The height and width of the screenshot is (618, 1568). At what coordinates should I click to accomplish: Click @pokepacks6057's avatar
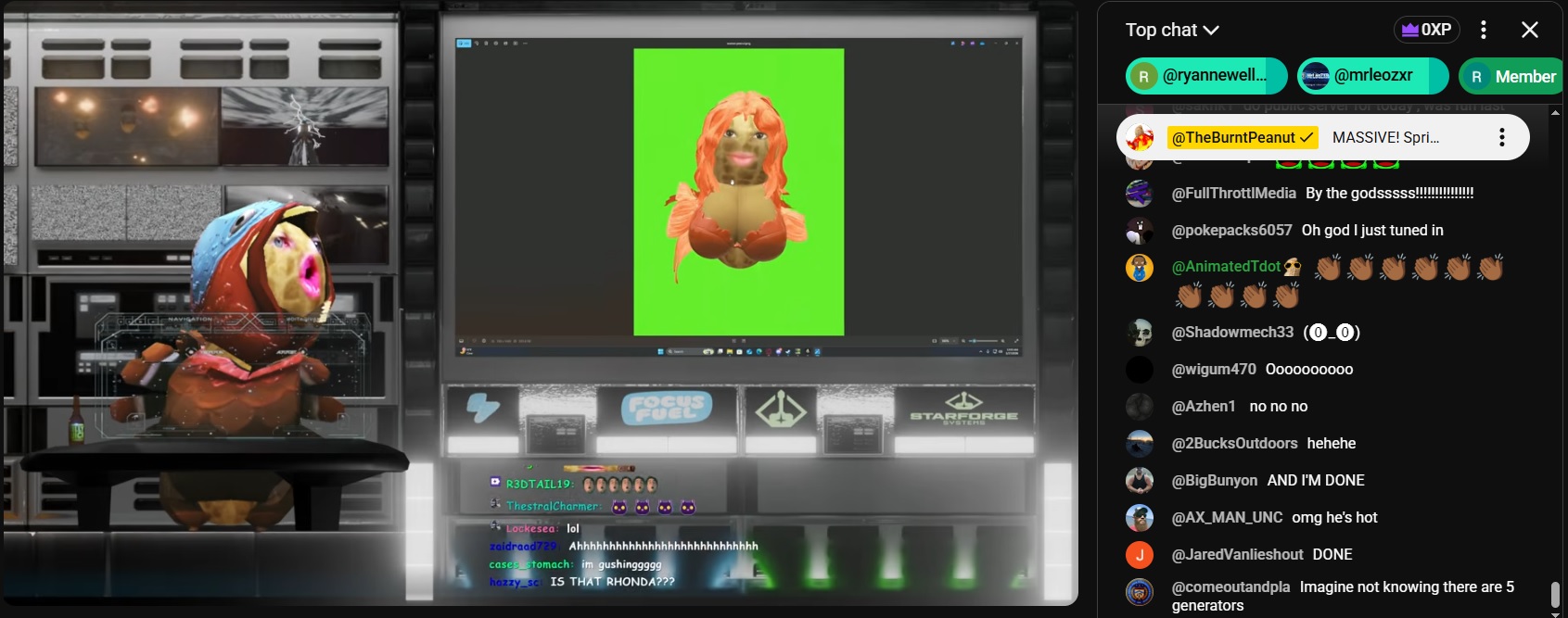[1140, 230]
